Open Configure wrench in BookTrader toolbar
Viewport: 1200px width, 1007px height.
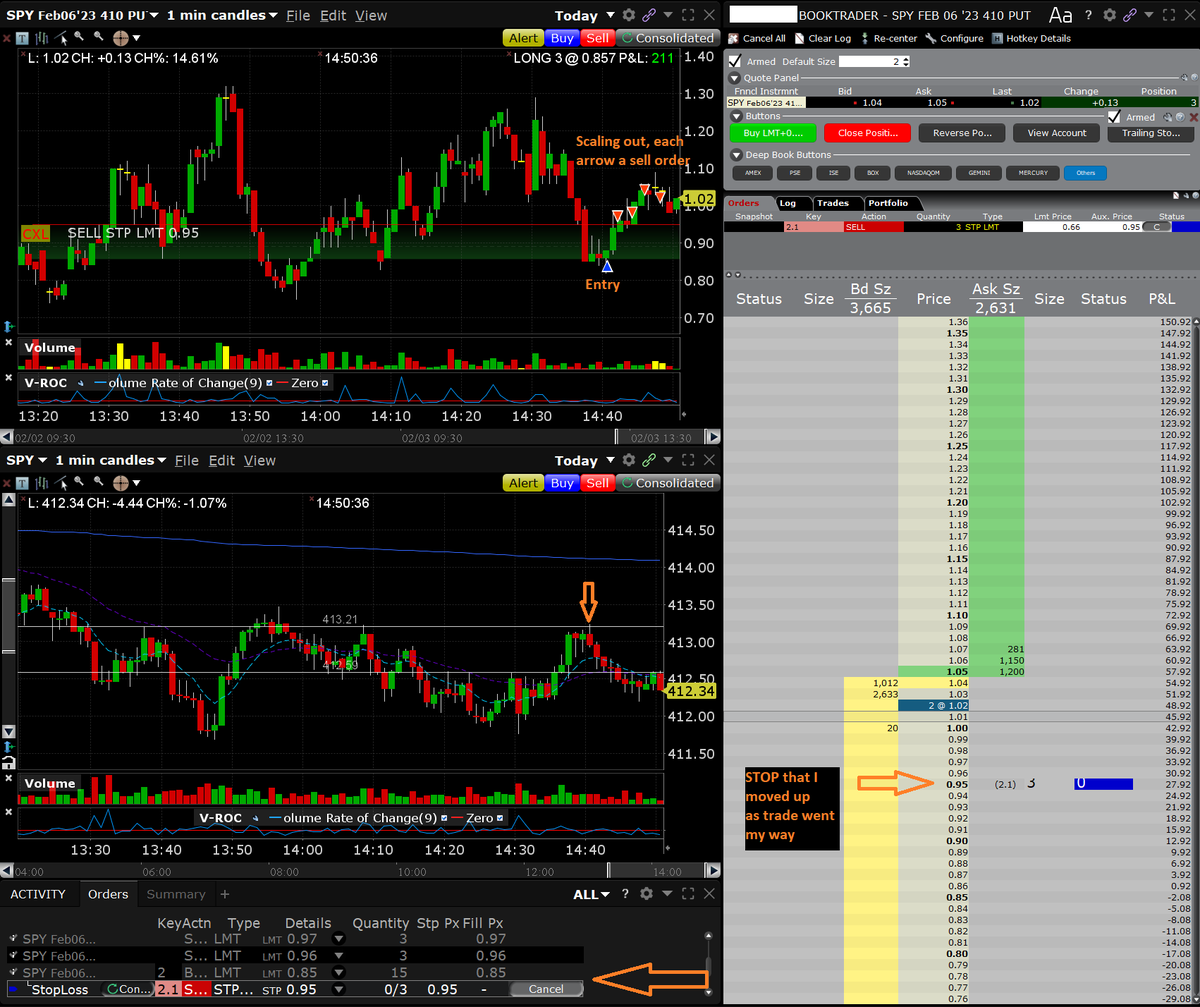[955, 38]
